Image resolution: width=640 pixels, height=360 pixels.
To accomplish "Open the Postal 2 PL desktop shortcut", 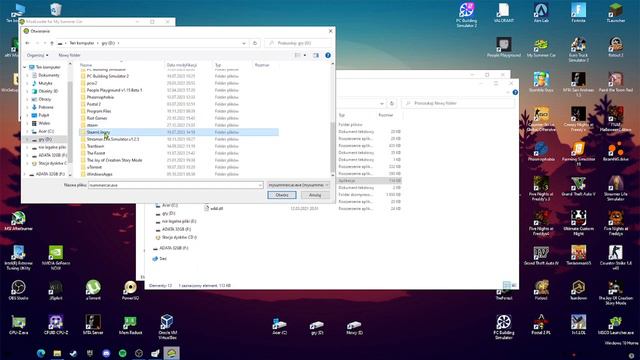I will click(541, 326).
